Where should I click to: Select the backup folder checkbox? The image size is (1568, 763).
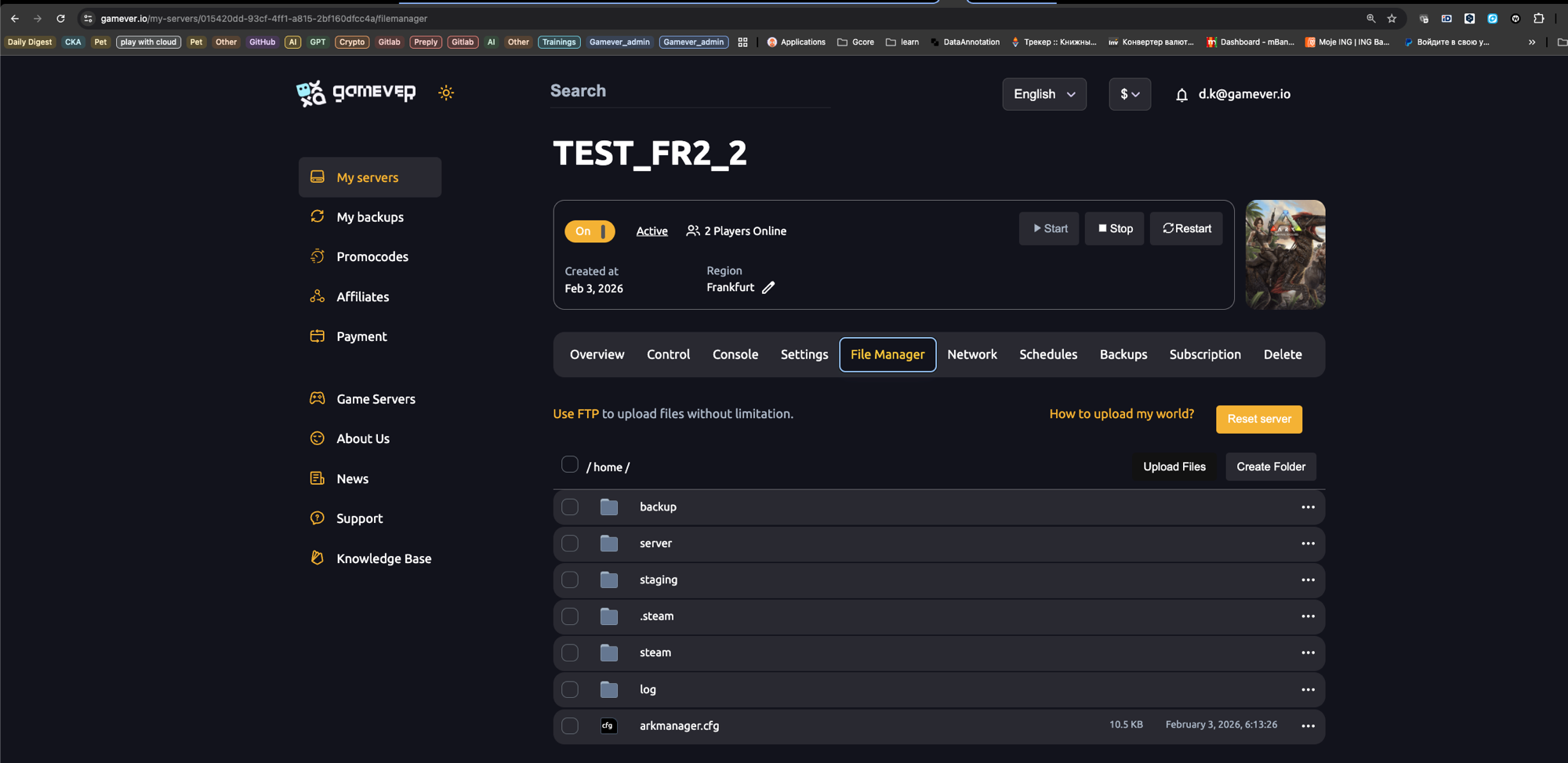[570, 507]
